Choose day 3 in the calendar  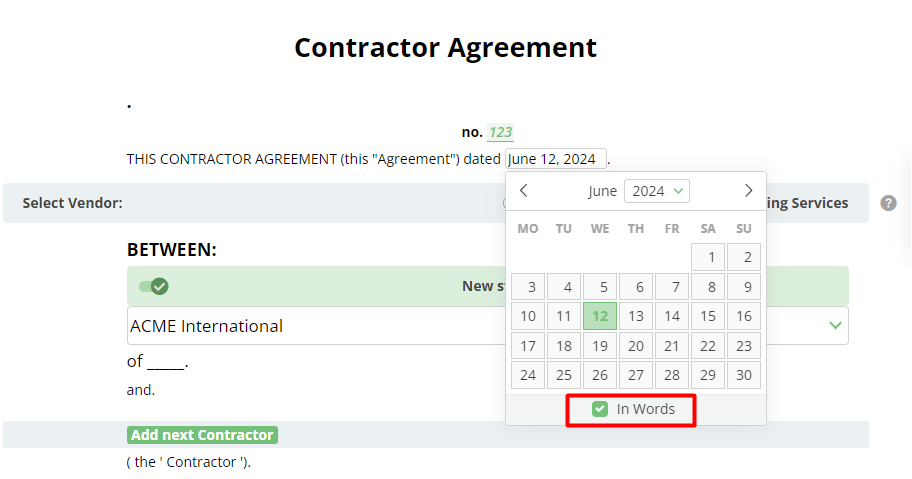[x=528, y=287]
